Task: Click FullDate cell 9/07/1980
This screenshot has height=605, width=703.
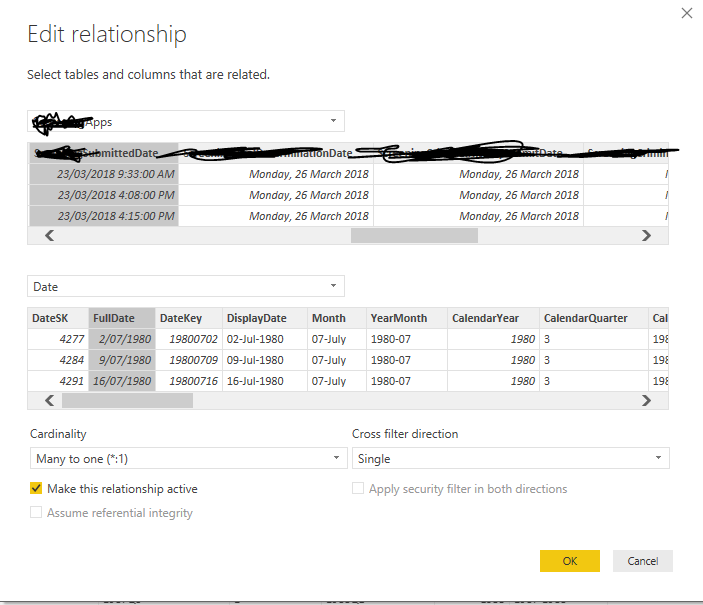Action: pos(122,360)
